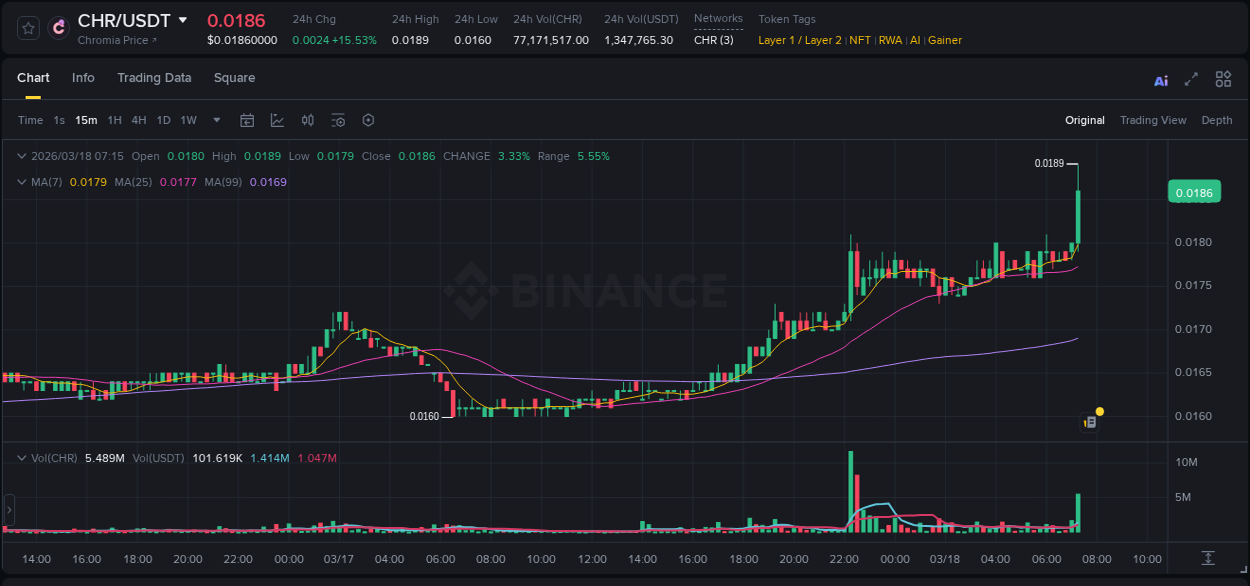Switch to the Trading Data tab
This screenshot has width=1250, height=586.
point(154,78)
